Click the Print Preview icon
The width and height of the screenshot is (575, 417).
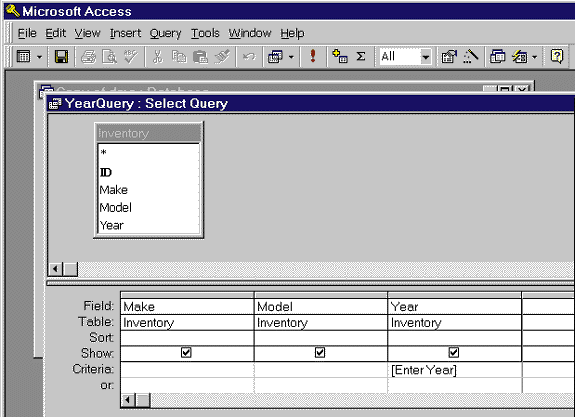pos(109,56)
